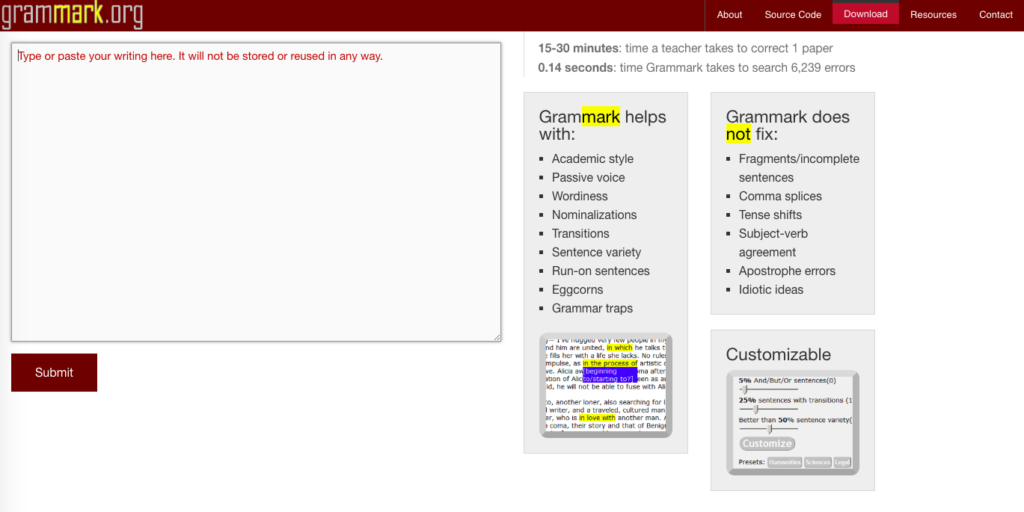Open the Contact page
This screenshot has height=512, width=1024.
[x=996, y=14]
